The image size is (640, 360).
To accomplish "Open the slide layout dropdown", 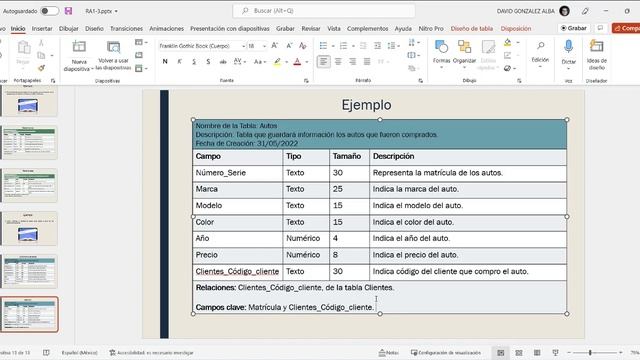I will tap(141, 42).
